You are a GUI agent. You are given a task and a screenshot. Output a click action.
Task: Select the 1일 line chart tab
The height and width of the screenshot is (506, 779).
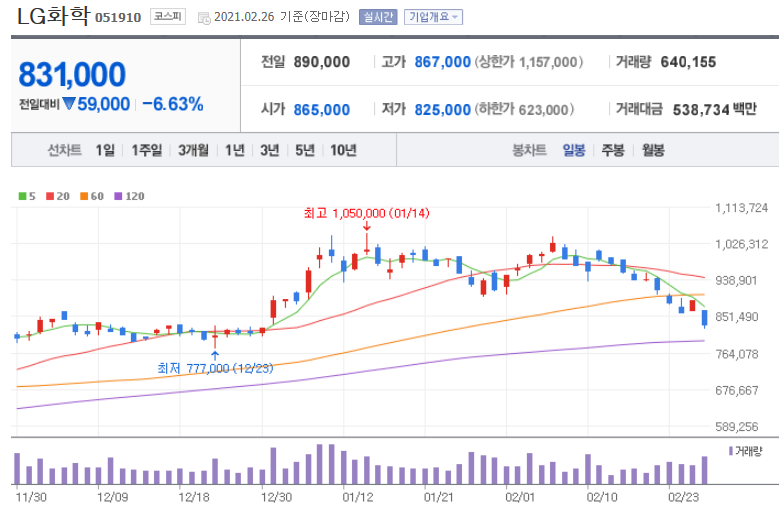105,150
